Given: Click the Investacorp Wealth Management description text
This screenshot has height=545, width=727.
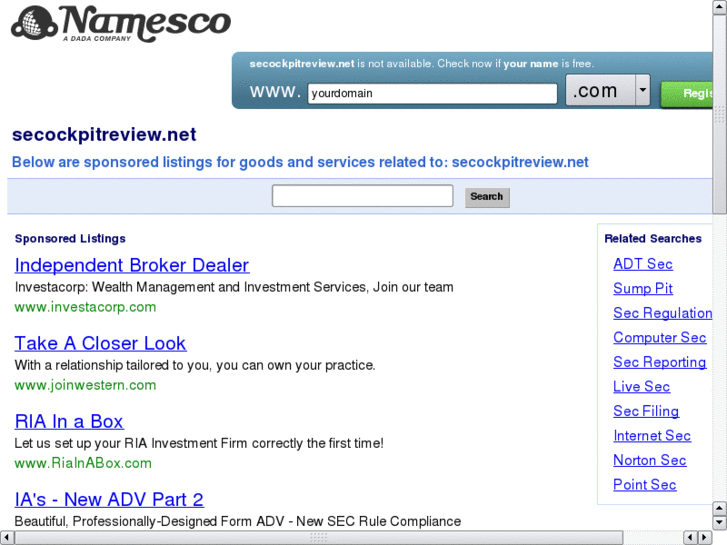Looking at the screenshot, I should point(234,287).
